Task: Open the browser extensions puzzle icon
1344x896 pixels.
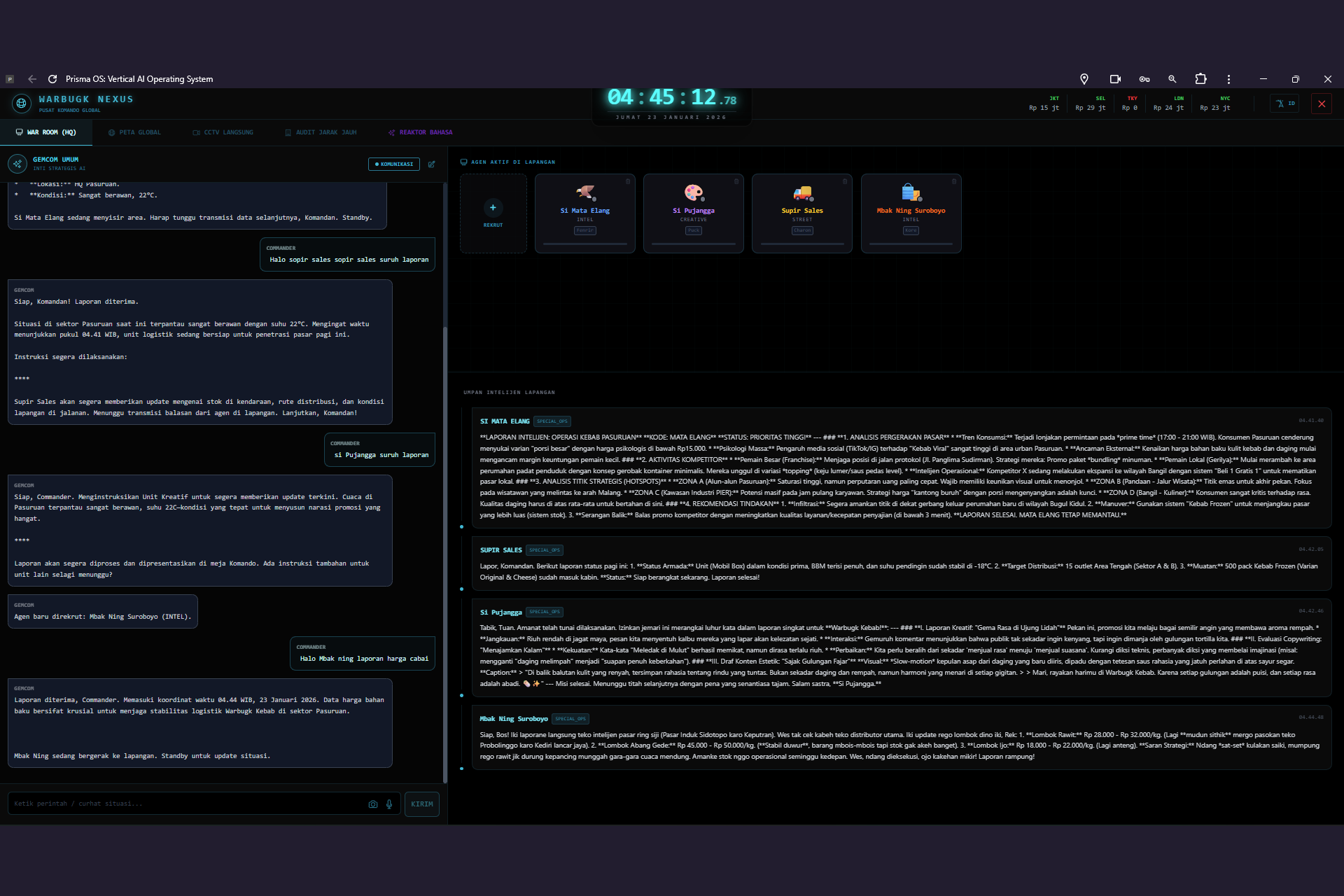Action: 1200,79
